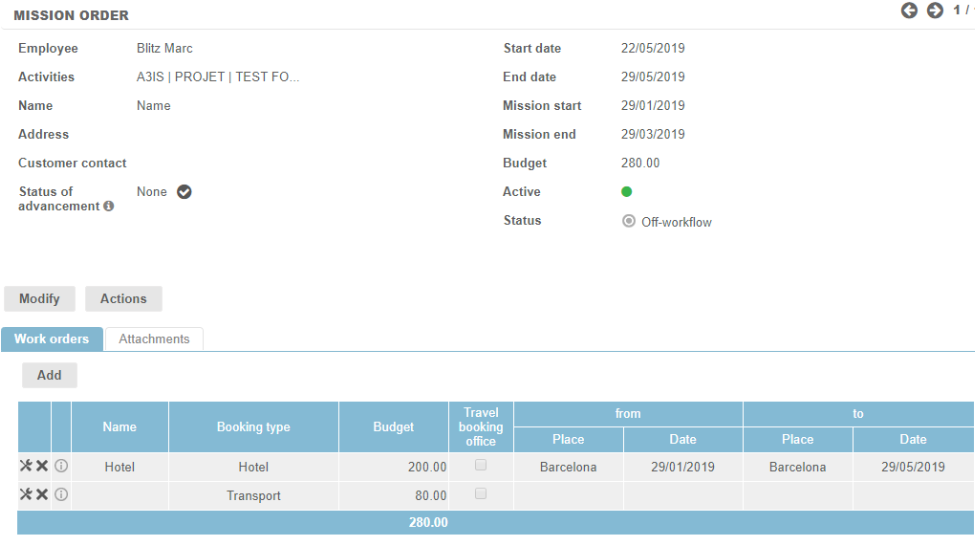The height and width of the screenshot is (537, 975).
Task: Go to the previous mission order record
Action: pos(909,11)
